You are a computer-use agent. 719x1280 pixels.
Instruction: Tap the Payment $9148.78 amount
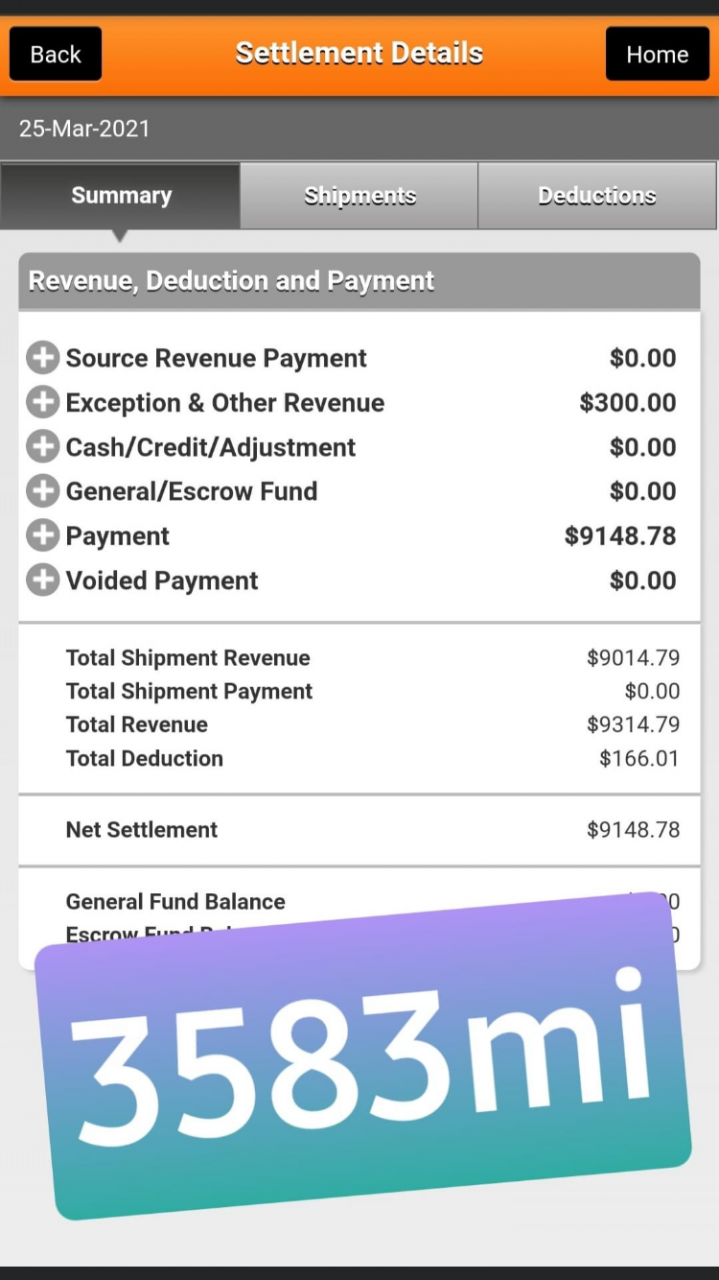point(620,536)
